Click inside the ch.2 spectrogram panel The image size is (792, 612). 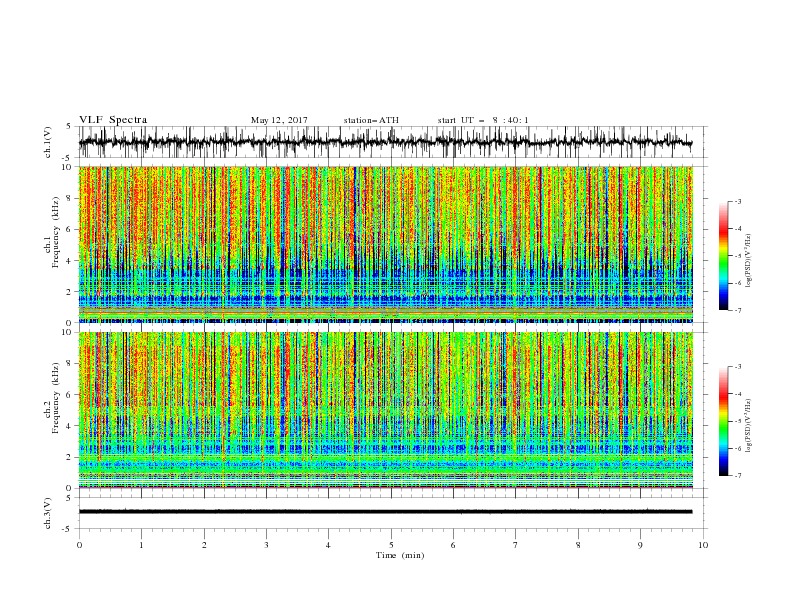click(386, 410)
